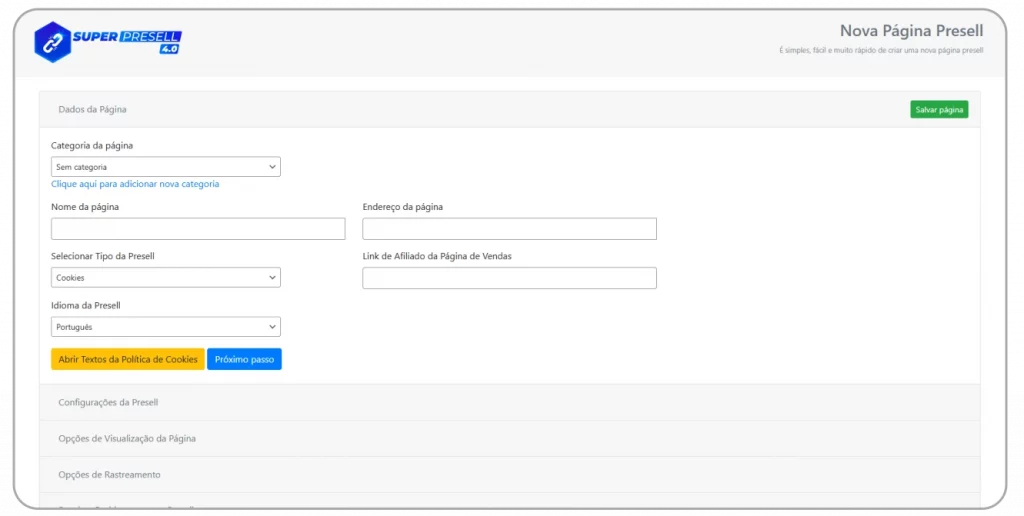The image size is (1024, 516).
Task: Expand the Opções de Rastreamento section
Action: point(109,474)
